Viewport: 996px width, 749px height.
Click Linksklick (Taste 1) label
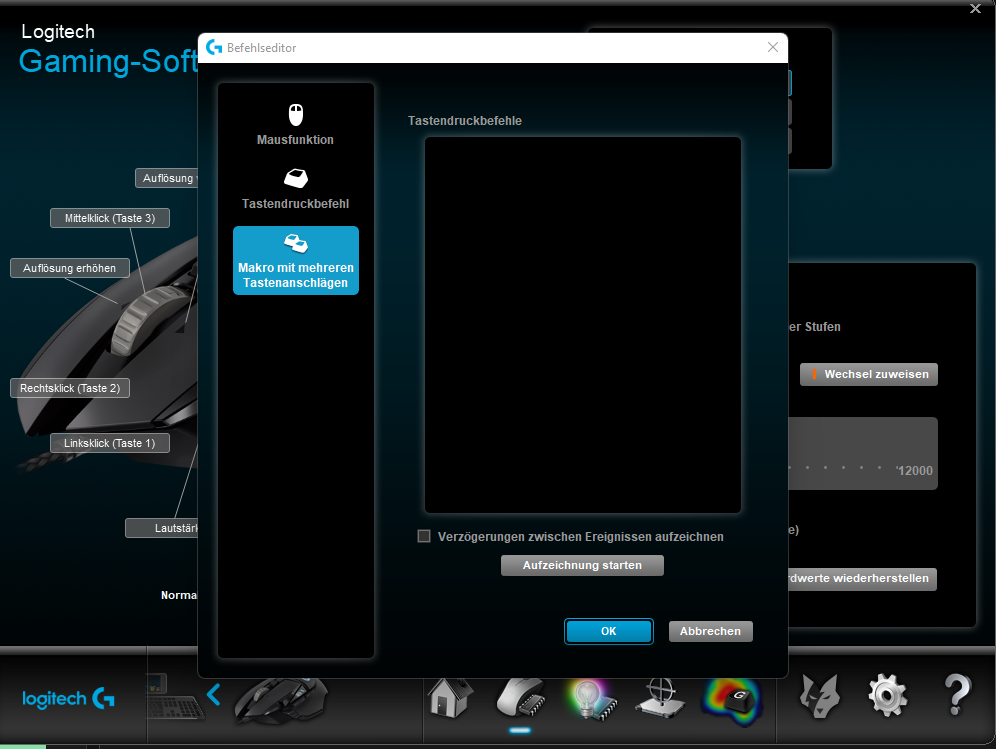click(110, 443)
